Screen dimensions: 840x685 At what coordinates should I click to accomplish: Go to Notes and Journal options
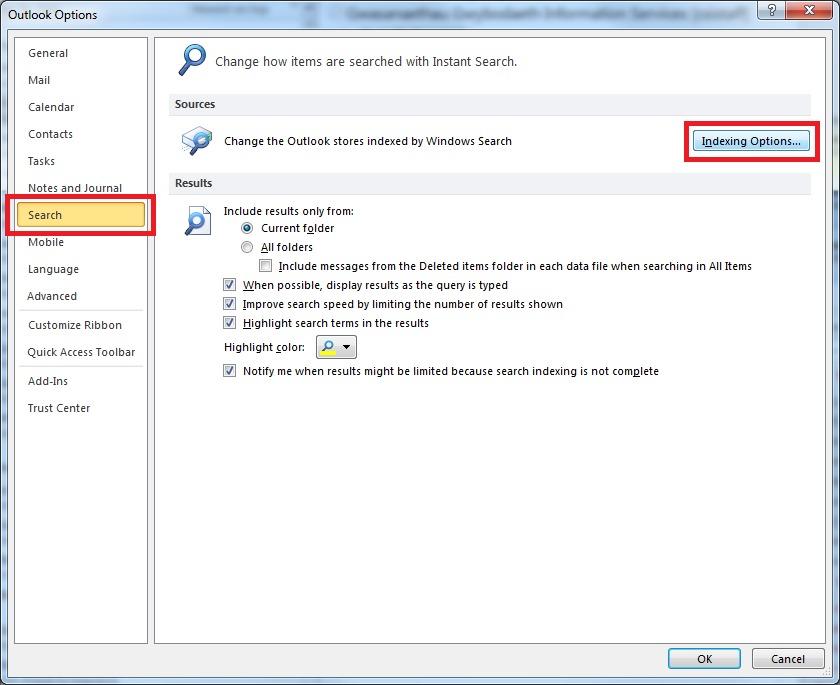(x=75, y=187)
